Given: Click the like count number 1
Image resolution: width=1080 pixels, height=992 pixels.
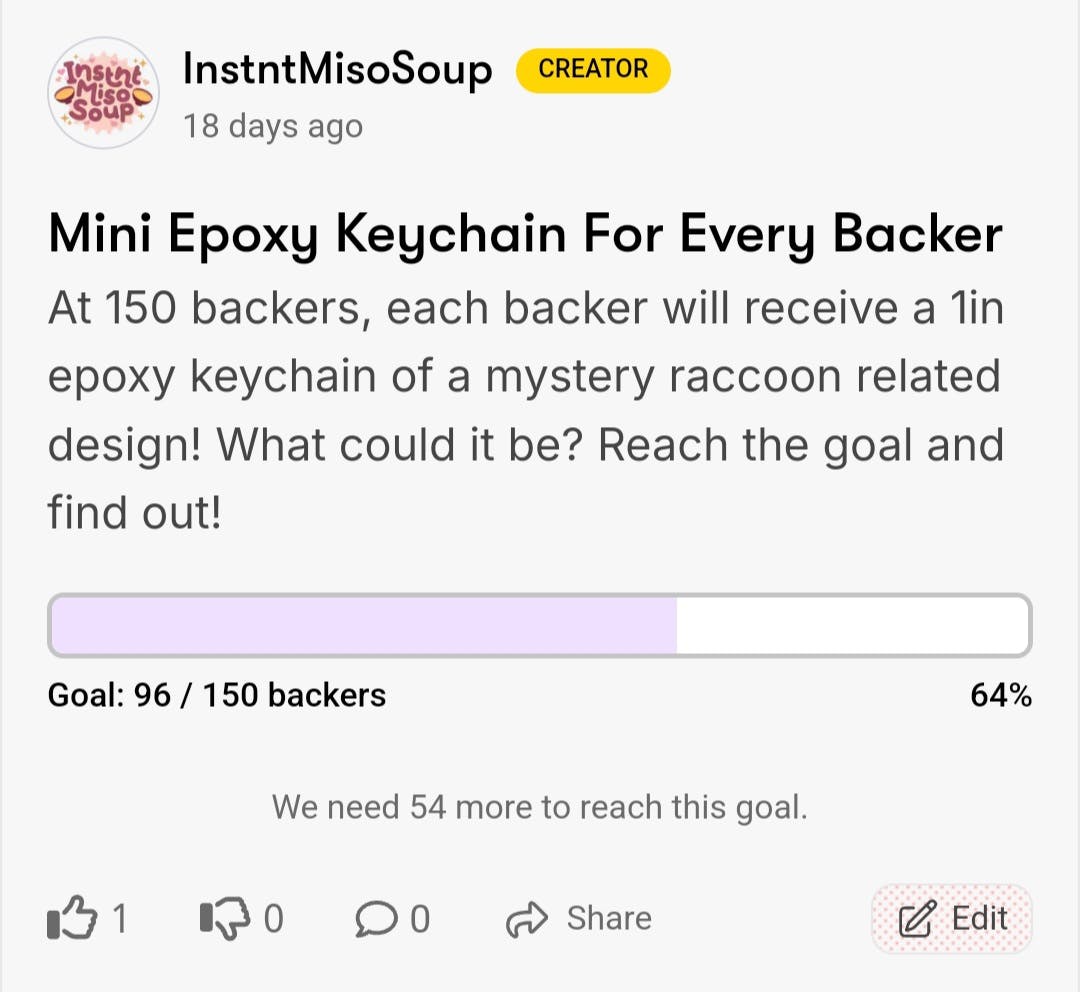Looking at the screenshot, I should (119, 919).
